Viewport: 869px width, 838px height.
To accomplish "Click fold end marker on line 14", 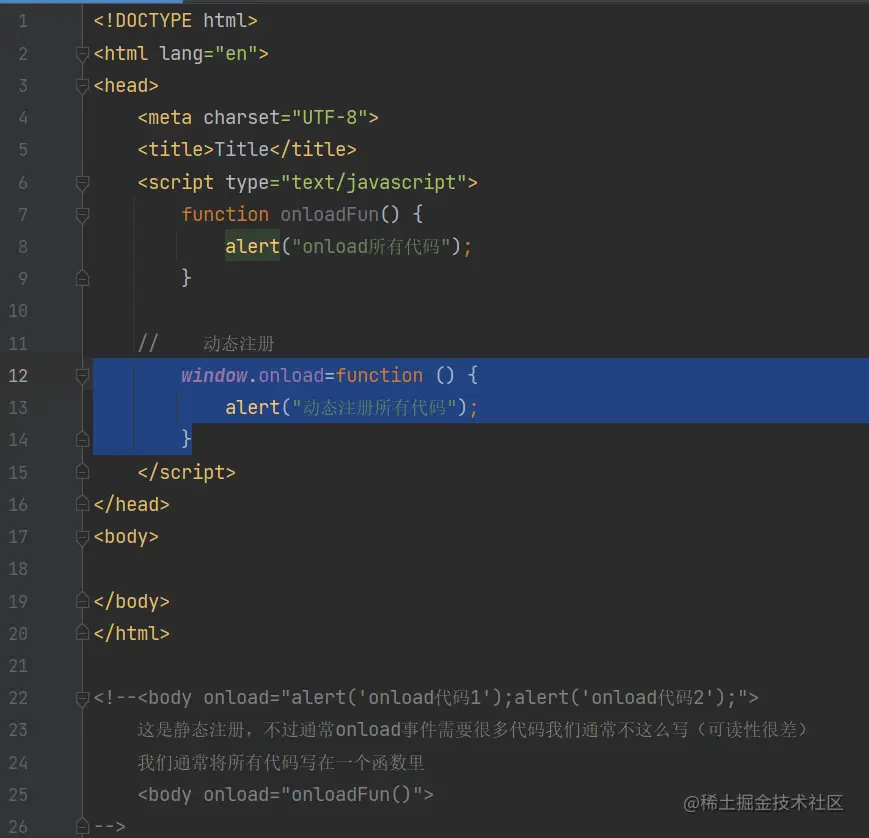I will click(x=82, y=440).
